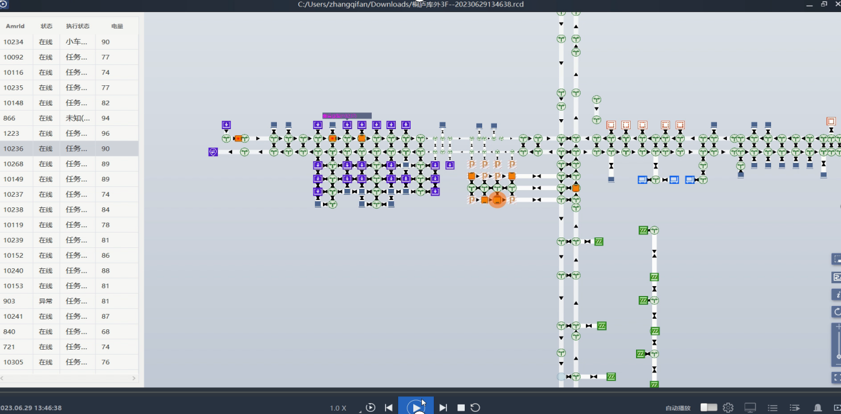This screenshot has height=414, width=841.
Task: Select AMR row 866
Action: click(68, 118)
